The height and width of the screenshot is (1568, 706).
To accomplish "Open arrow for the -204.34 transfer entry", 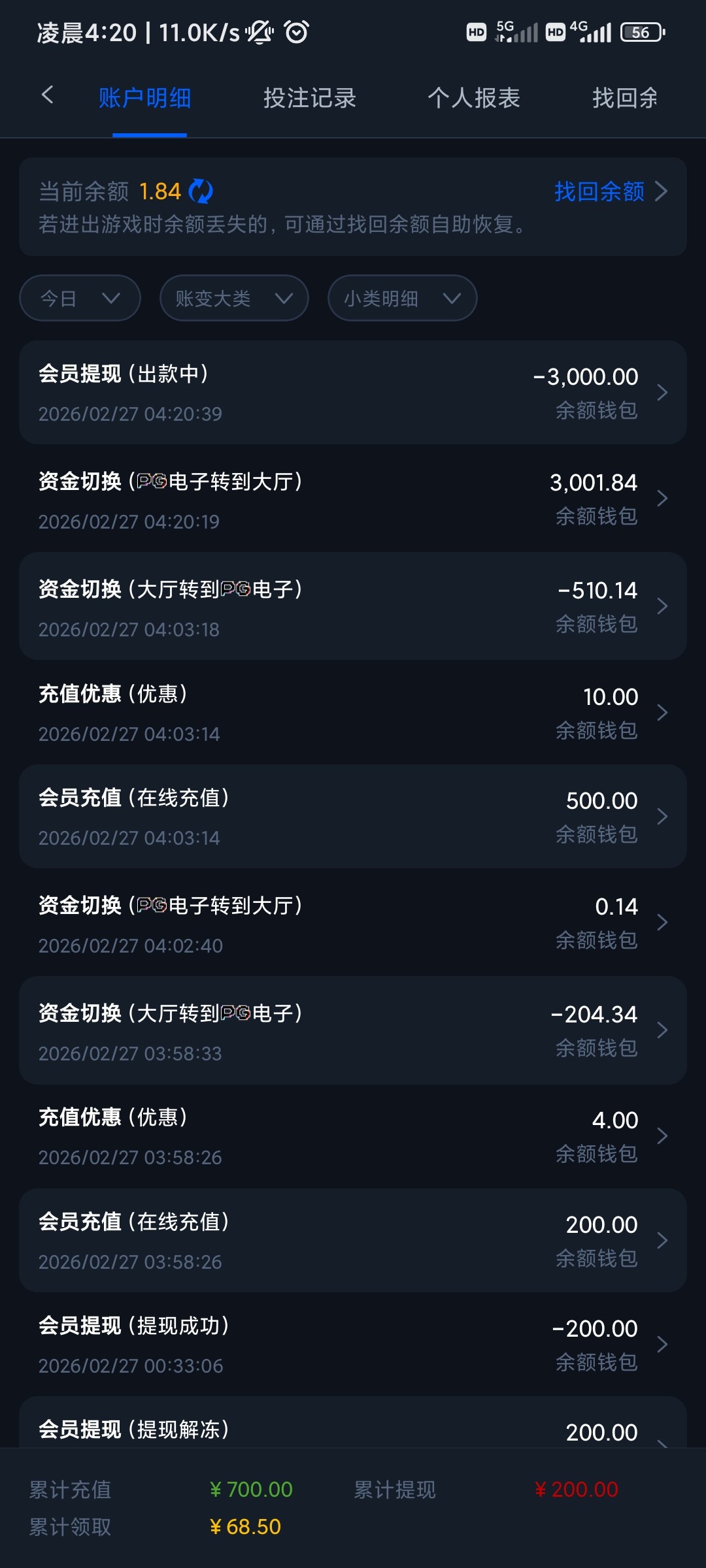I will (x=662, y=1030).
